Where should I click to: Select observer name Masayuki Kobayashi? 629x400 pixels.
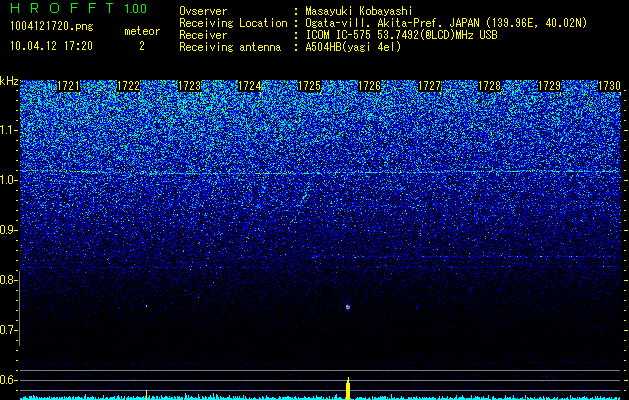tap(359, 12)
